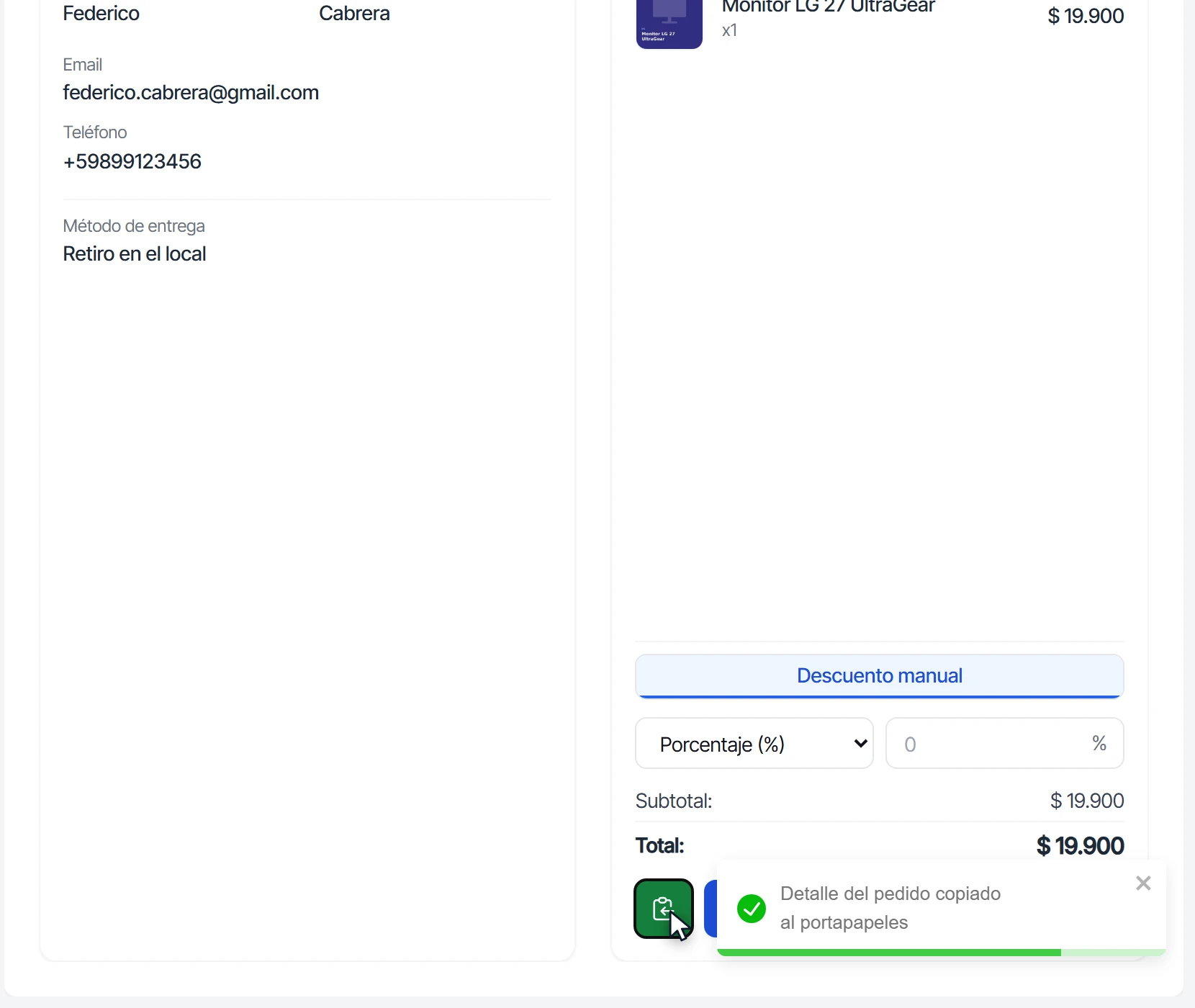This screenshot has width=1195, height=1008.
Task: Click the product line price $ 19.900
Action: click(1086, 16)
